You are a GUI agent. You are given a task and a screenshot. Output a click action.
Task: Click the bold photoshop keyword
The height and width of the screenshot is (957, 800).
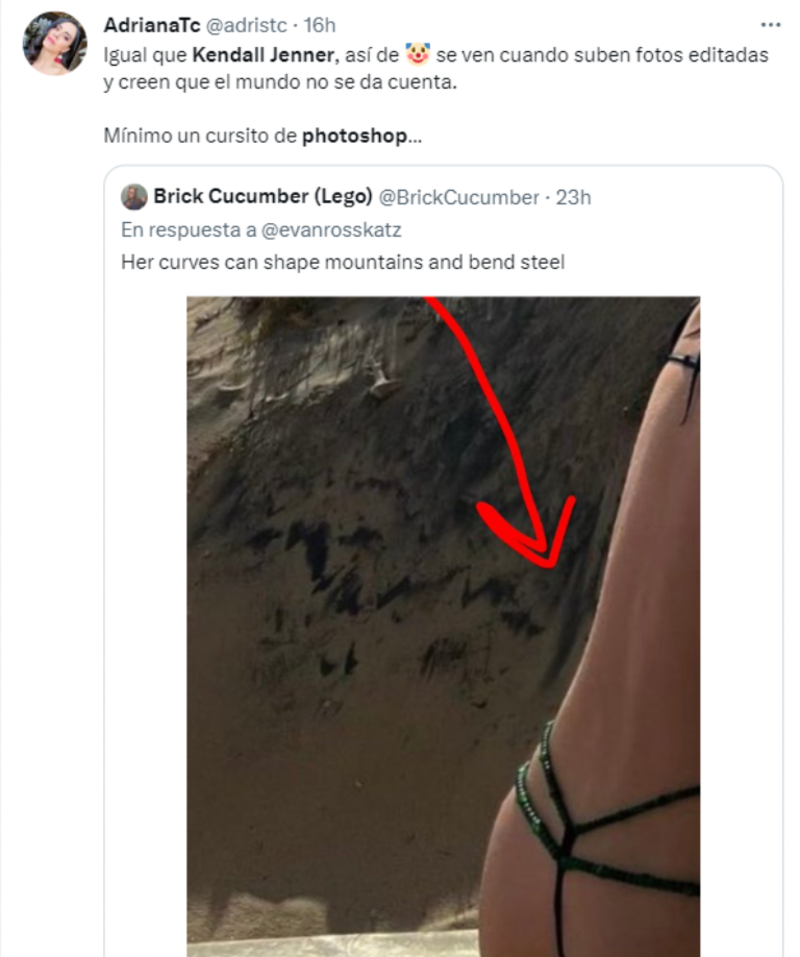pos(355,137)
